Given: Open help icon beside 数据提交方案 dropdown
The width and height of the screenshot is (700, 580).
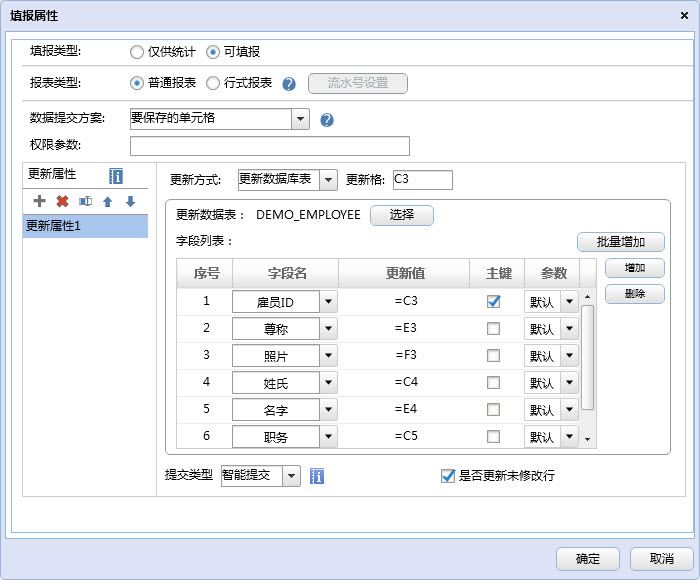Looking at the screenshot, I should pyautogui.click(x=327, y=120).
